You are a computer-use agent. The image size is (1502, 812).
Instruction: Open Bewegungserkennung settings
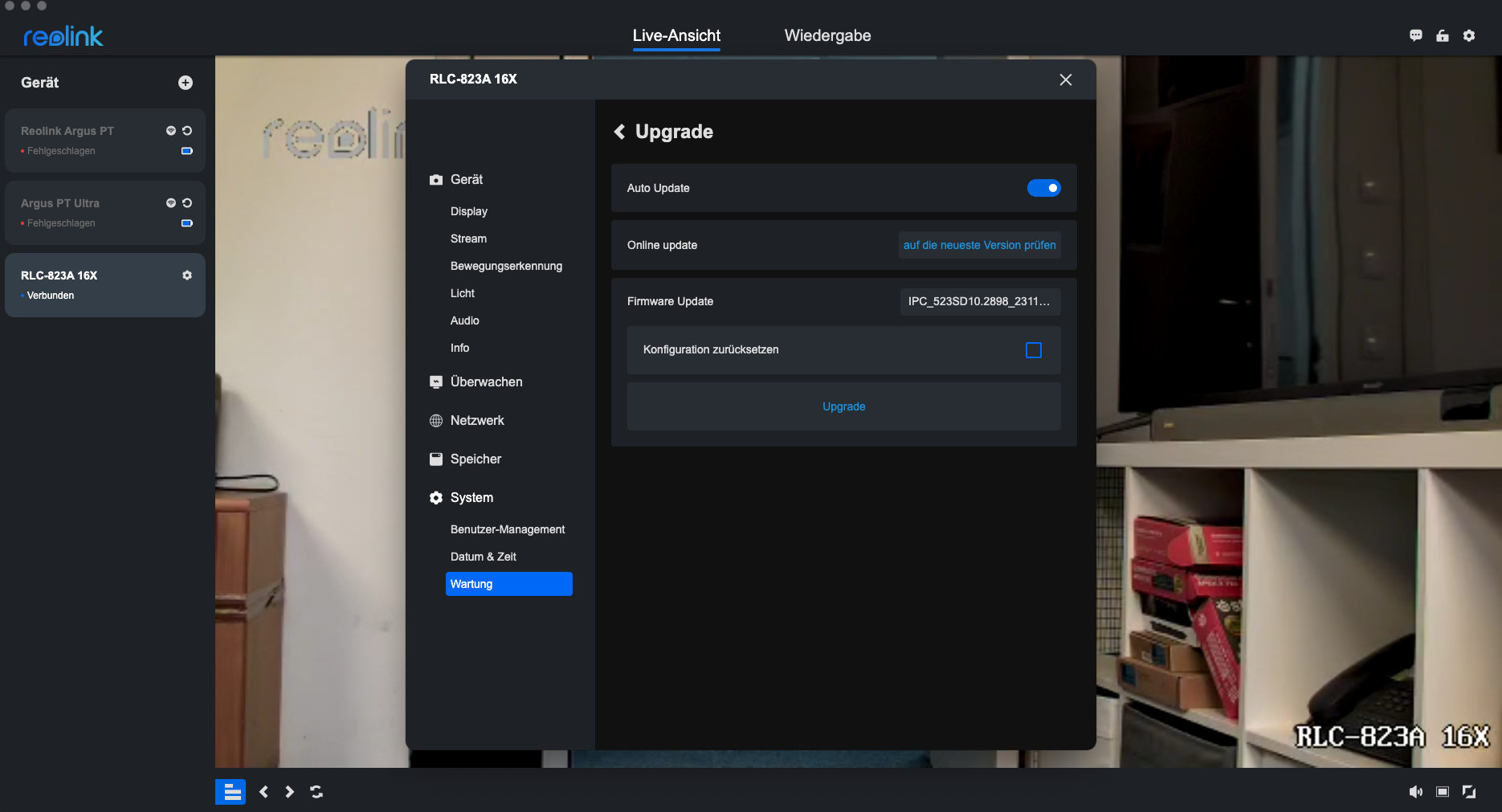click(506, 266)
